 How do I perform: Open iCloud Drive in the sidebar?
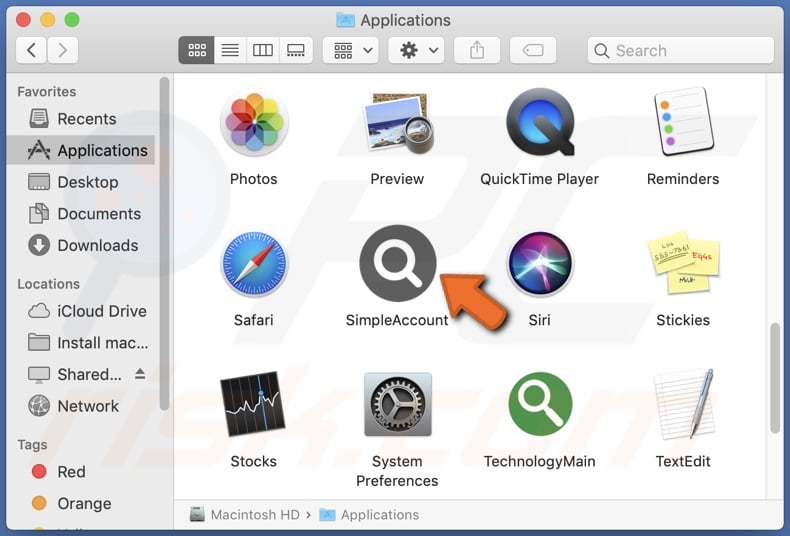point(81,311)
